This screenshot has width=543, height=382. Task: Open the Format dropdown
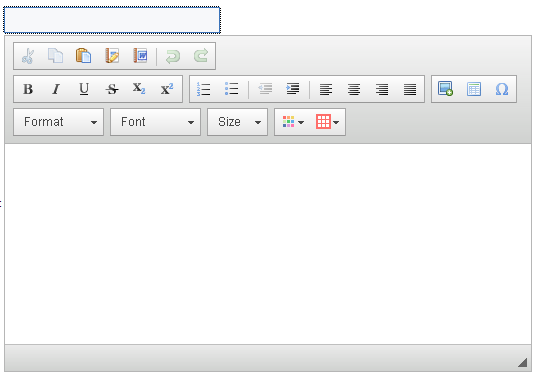coord(59,122)
